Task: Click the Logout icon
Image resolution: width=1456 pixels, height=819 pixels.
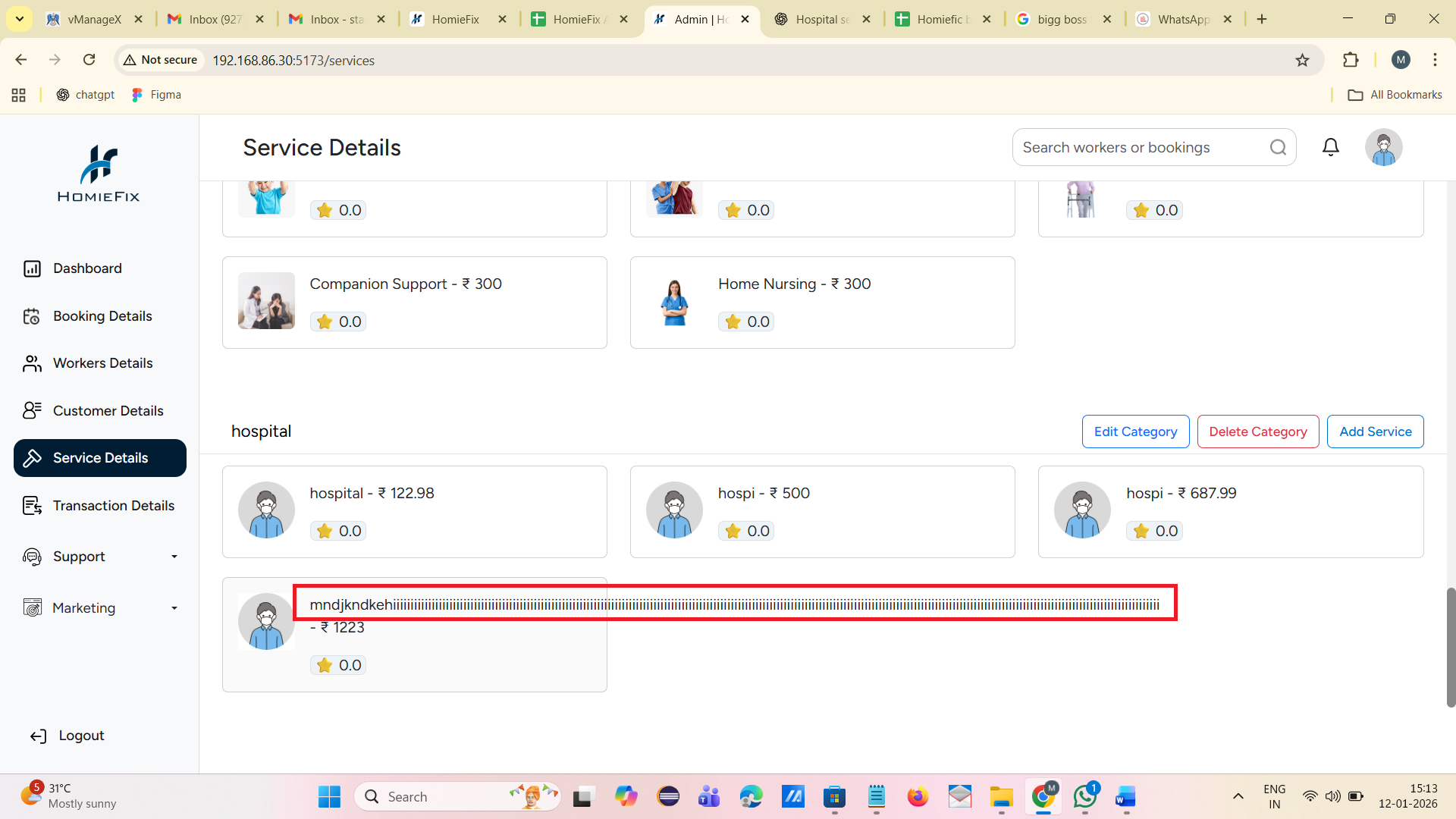Action: coord(38,736)
